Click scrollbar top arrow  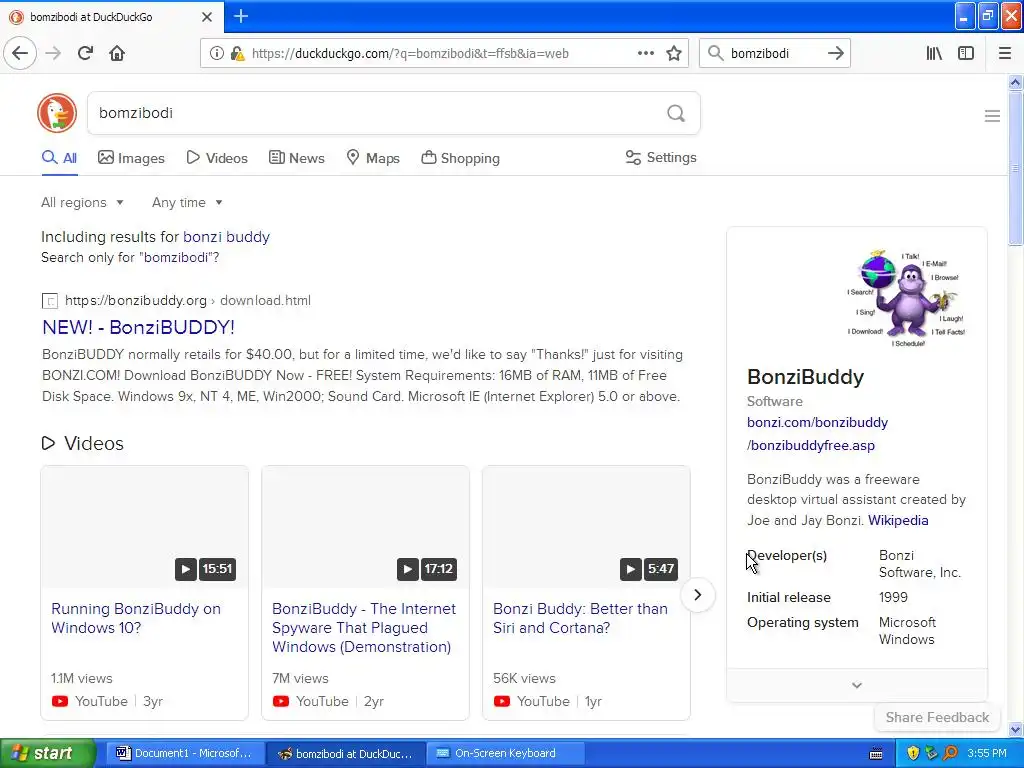click(x=1015, y=82)
